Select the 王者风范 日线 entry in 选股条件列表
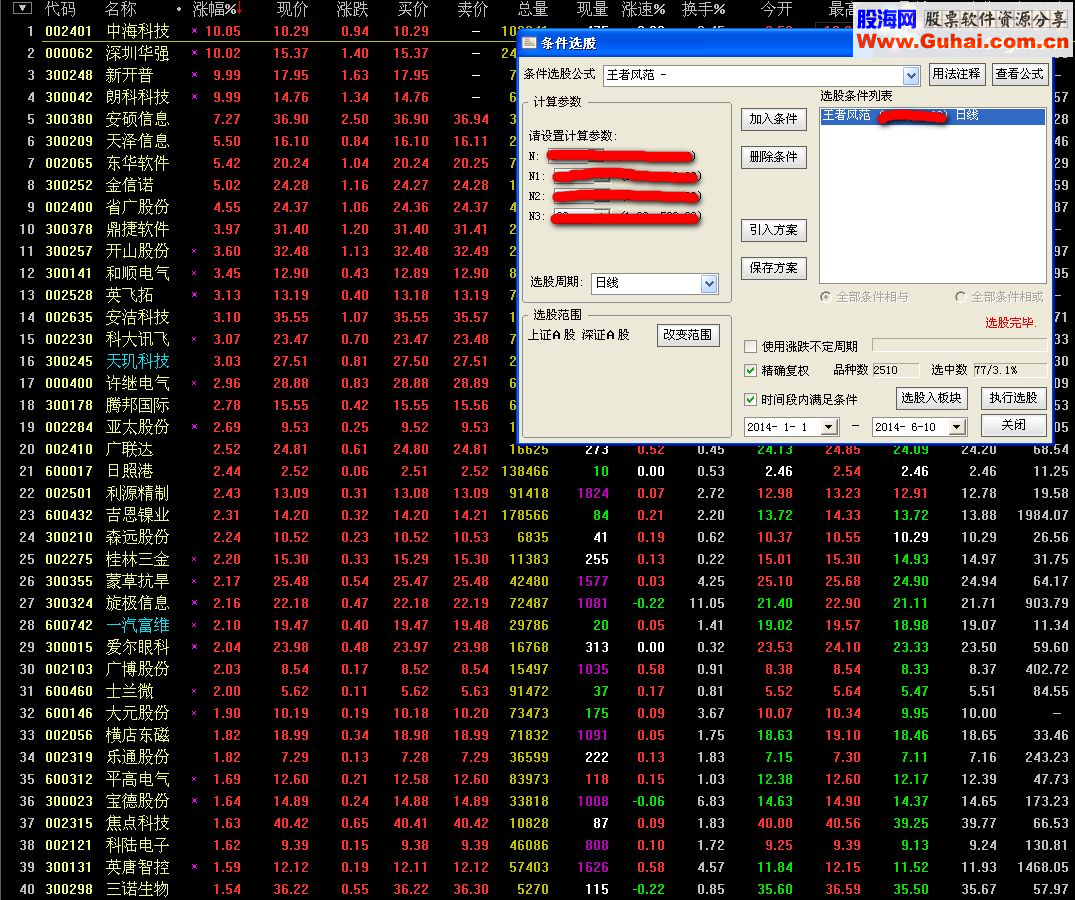Viewport: 1075px width, 900px height. (932, 116)
